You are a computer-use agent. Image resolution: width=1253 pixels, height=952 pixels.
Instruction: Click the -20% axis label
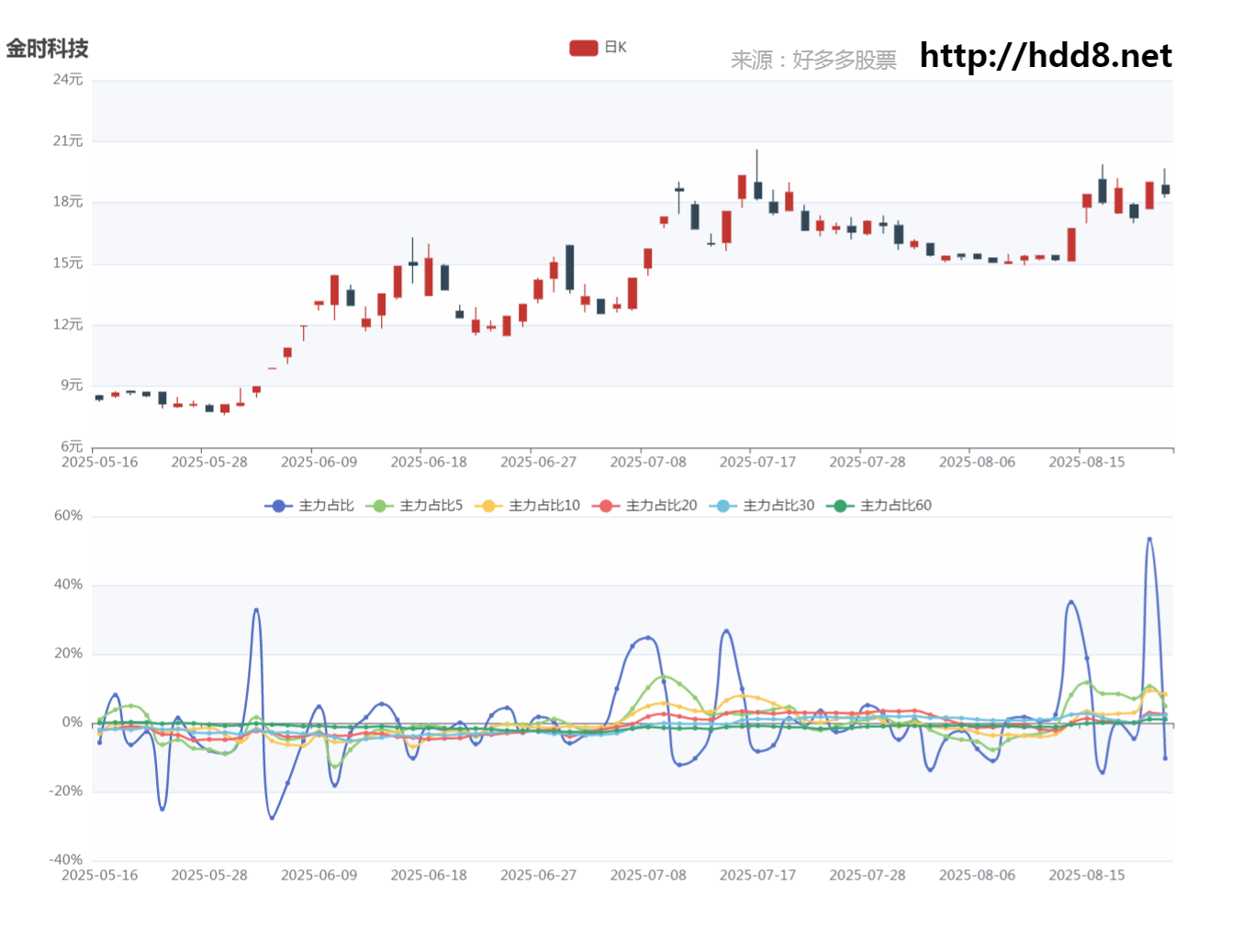pos(66,791)
